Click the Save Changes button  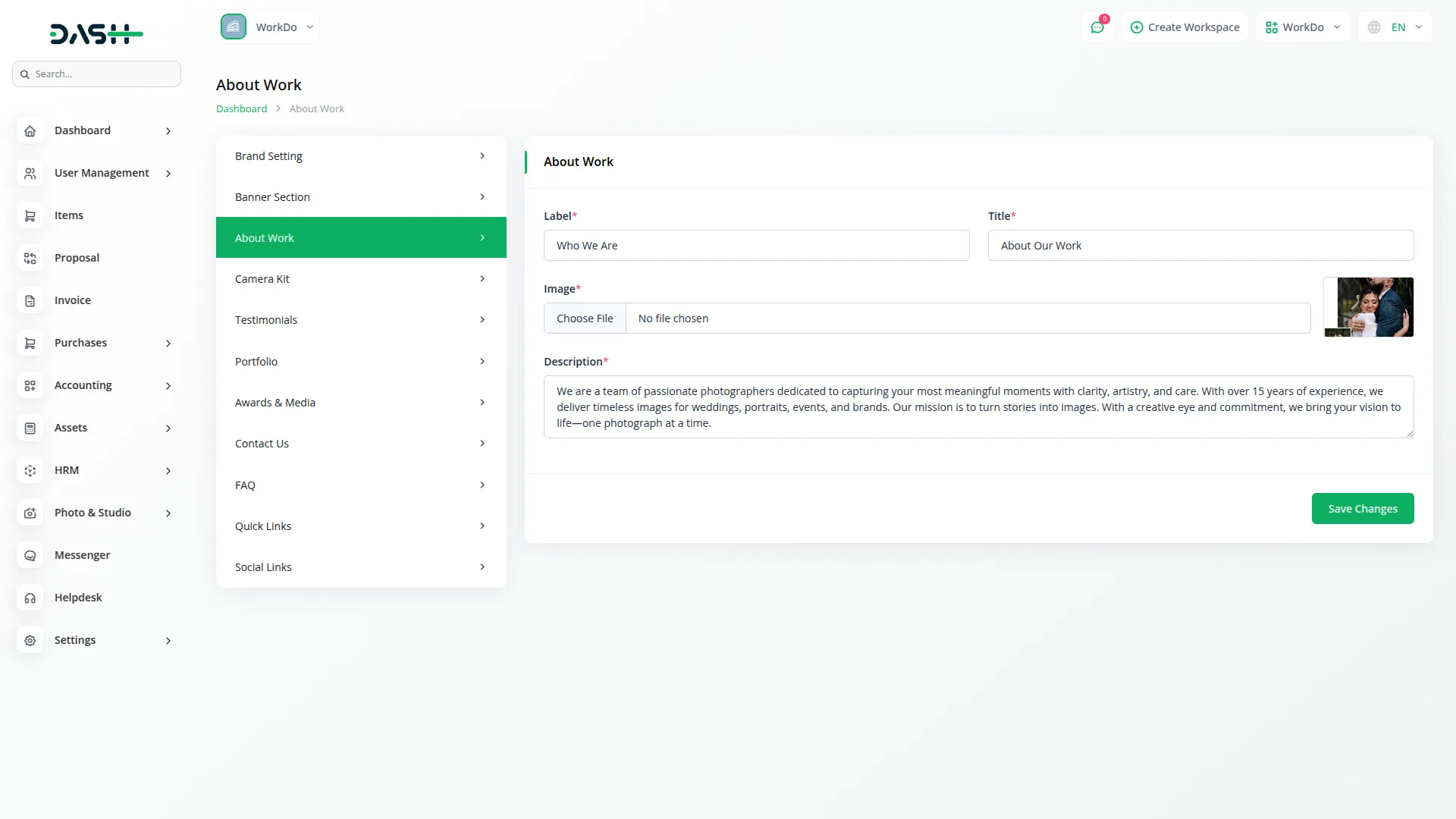pos(1362,509)
